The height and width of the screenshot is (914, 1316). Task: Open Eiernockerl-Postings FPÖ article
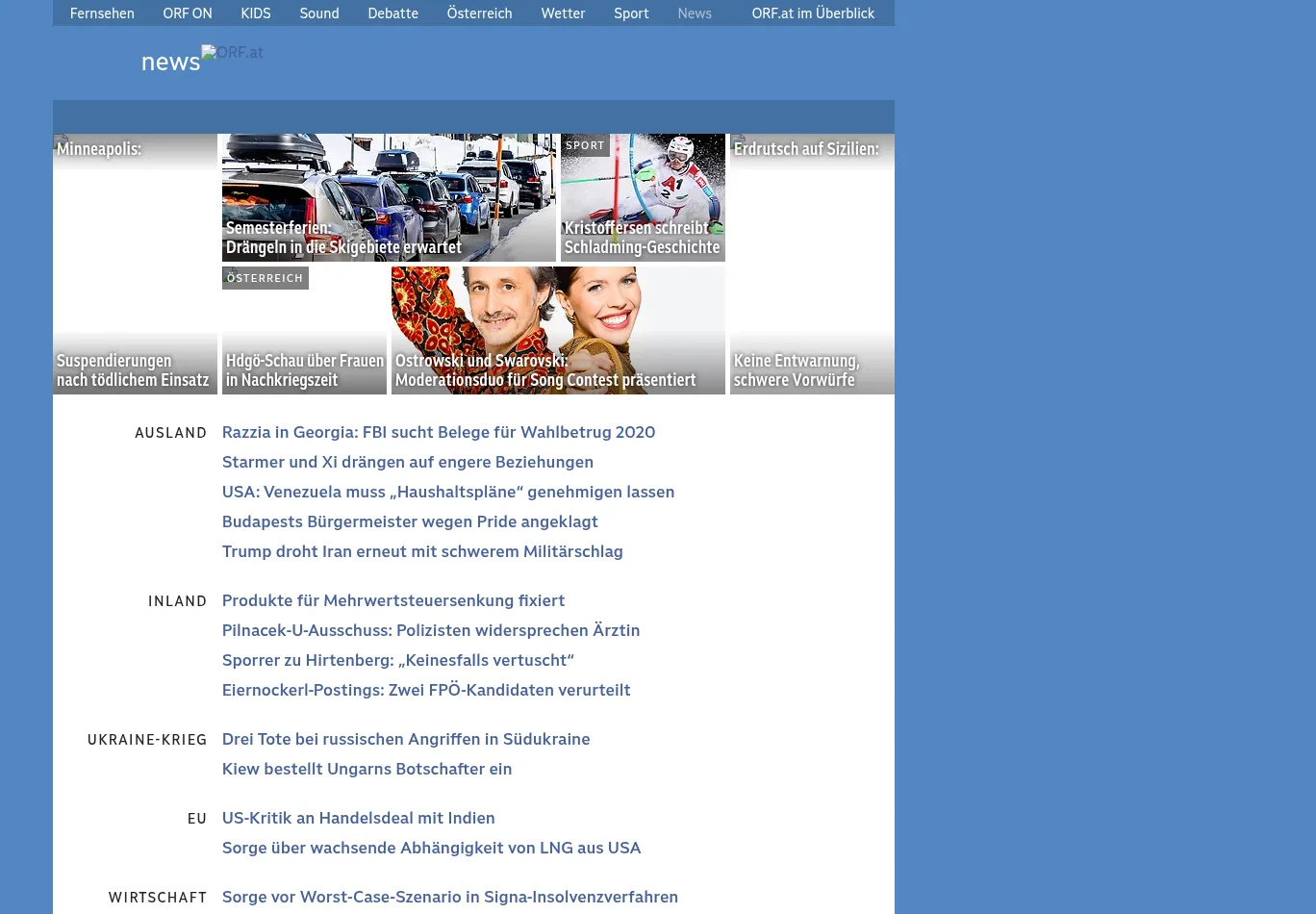point(426,690)
